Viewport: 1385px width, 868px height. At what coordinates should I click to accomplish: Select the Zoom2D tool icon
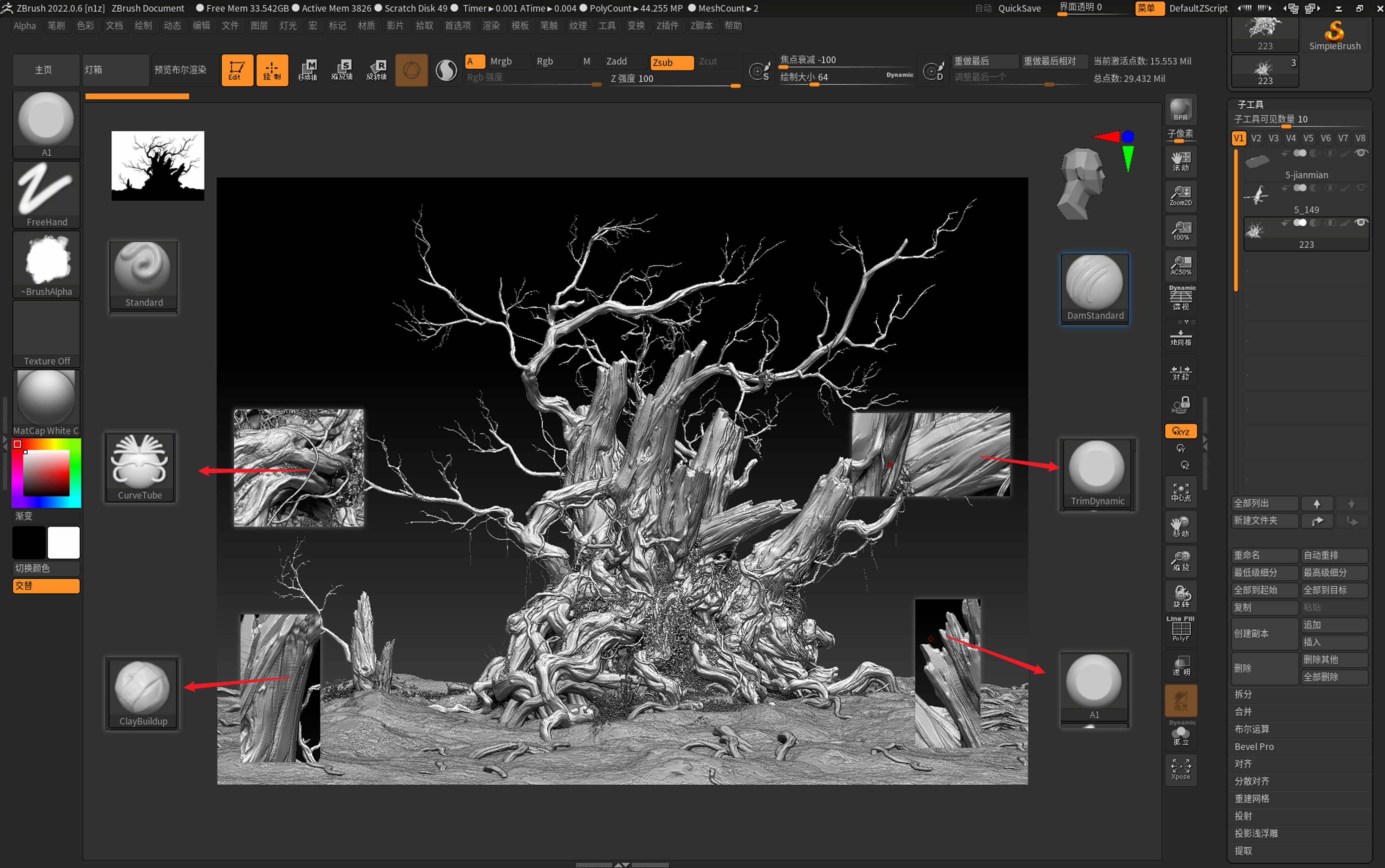pyautogui.click(x=1181, y=195)
